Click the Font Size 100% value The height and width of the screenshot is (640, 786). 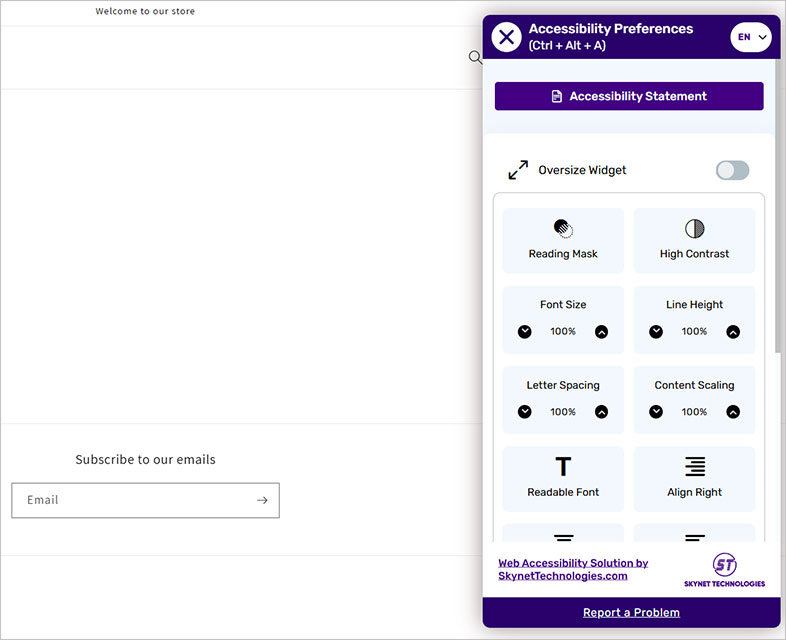pos(563,331)
